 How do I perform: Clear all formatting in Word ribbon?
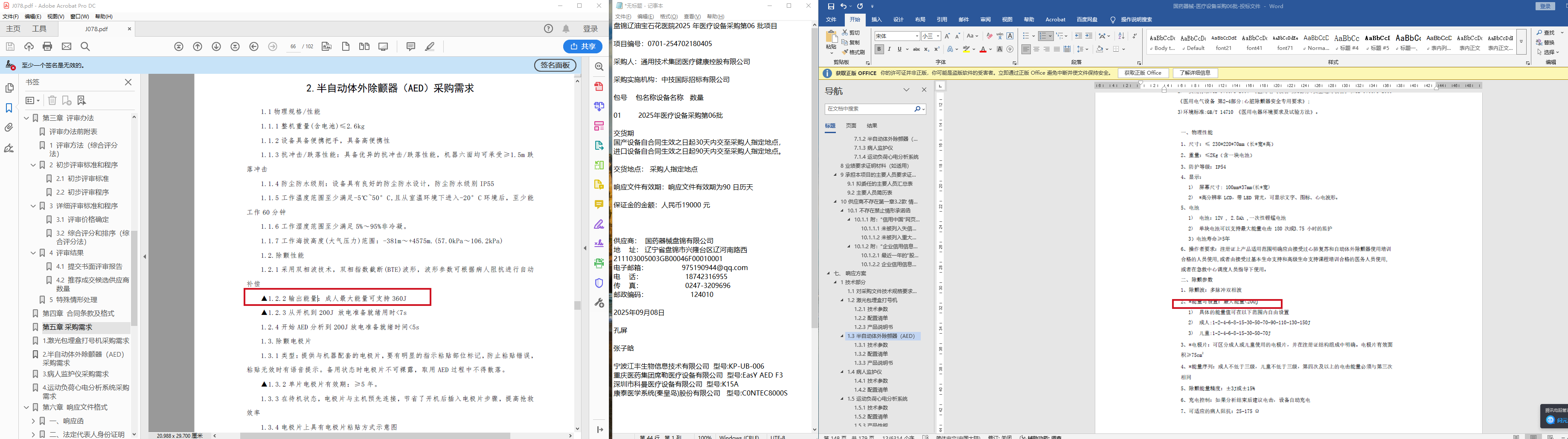click(x=989, y=36)
